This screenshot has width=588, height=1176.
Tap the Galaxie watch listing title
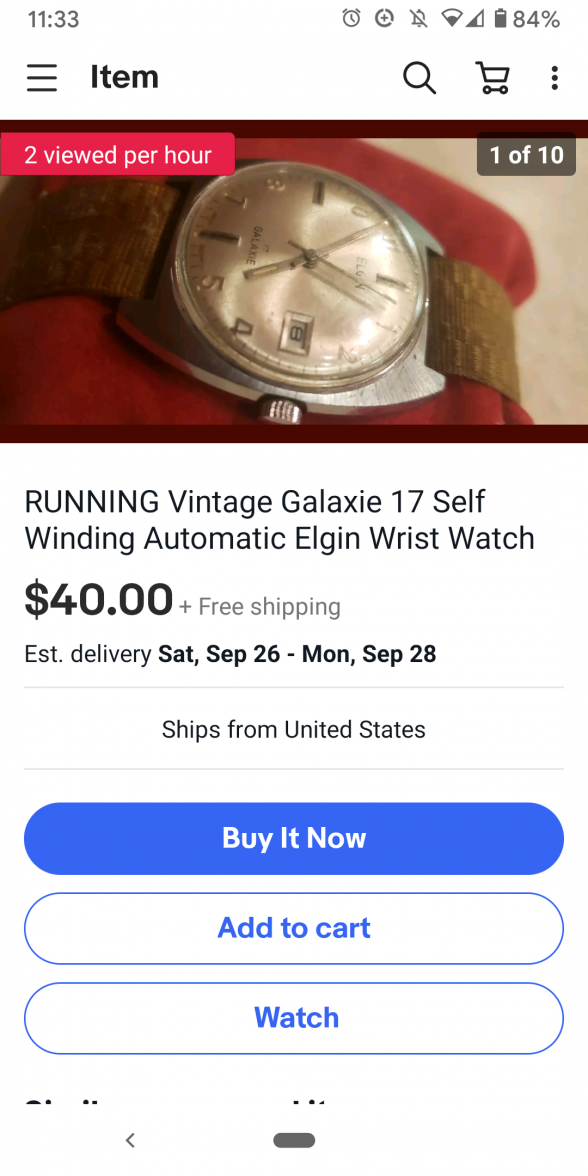[x=279, y=520]
